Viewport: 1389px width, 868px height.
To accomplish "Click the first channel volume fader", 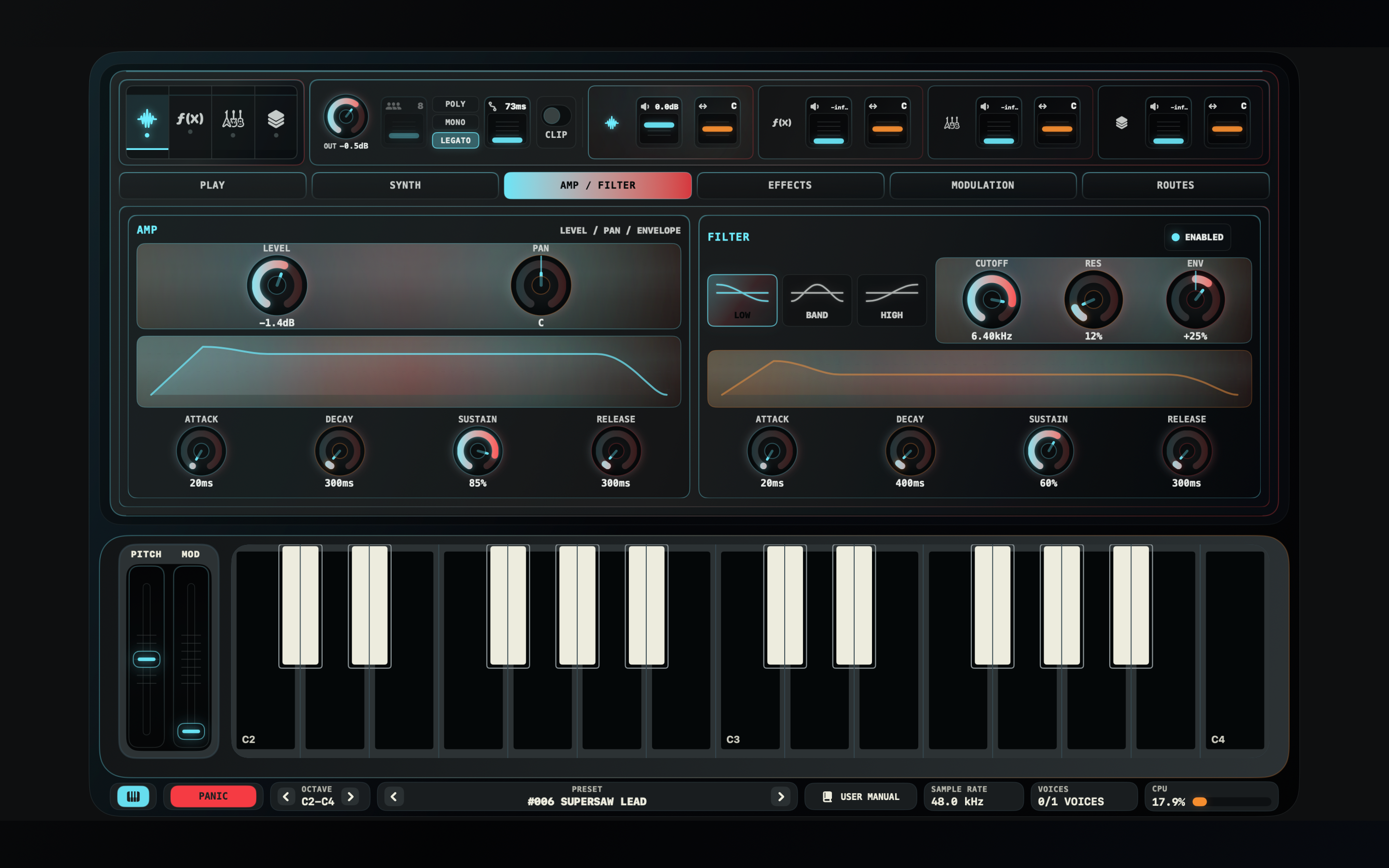I will (659, 125).
